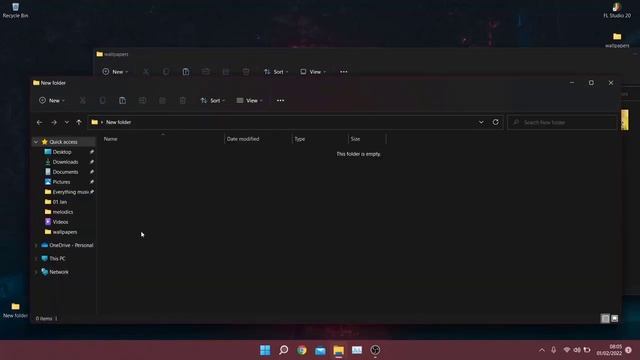Go up one level with the Up arrow
The image size is (640, 360).
79,122
